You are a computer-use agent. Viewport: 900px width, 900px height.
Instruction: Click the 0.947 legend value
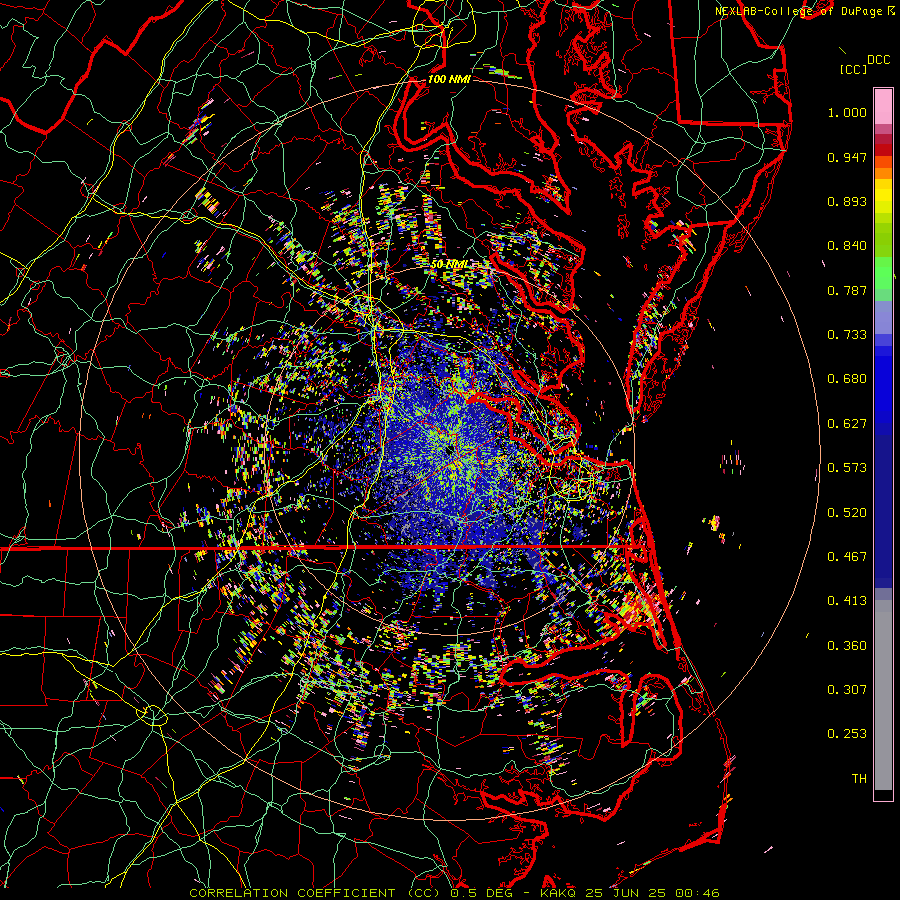[x=847, y=157]
